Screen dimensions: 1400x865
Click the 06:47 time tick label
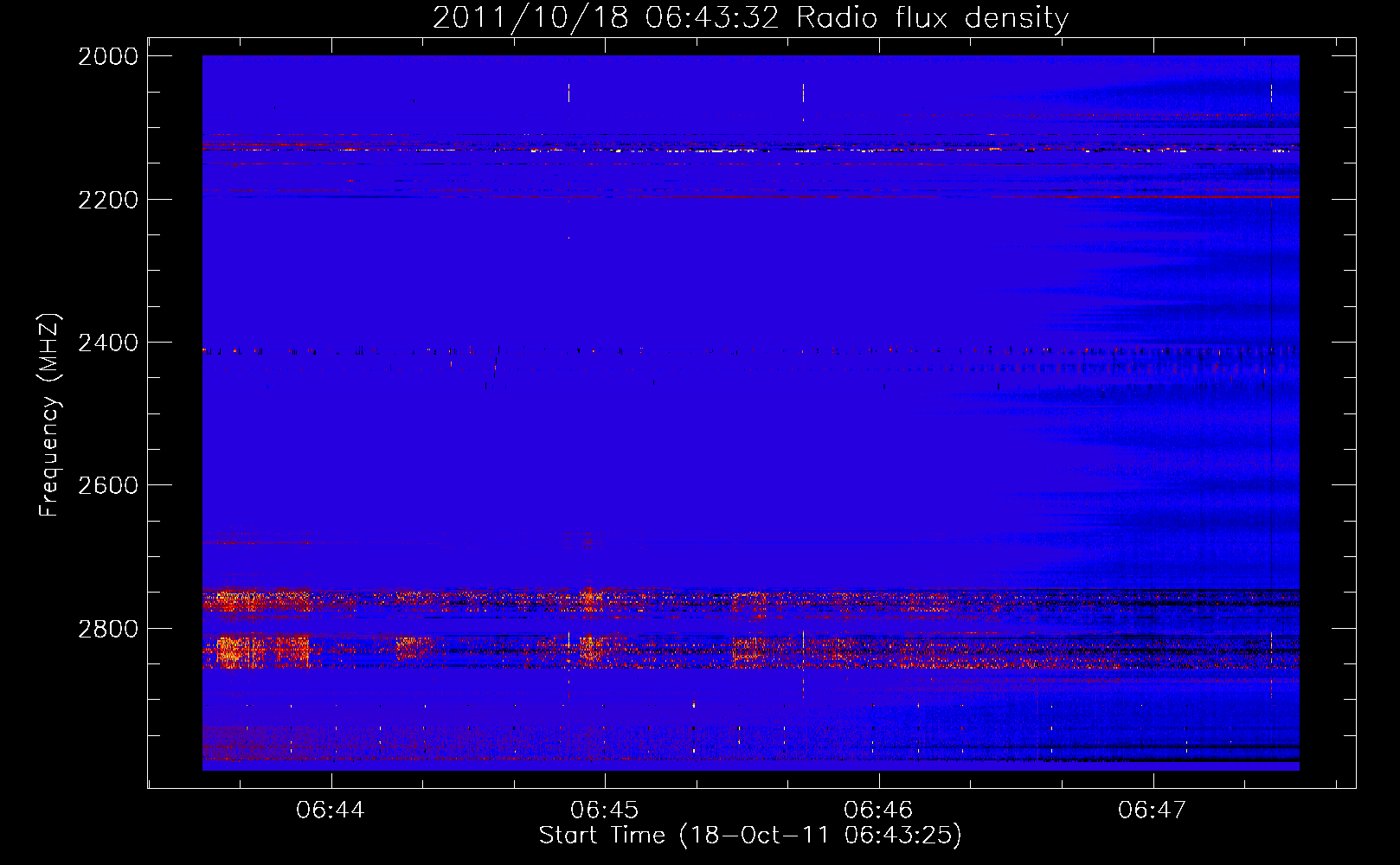tap(1153, 811)
